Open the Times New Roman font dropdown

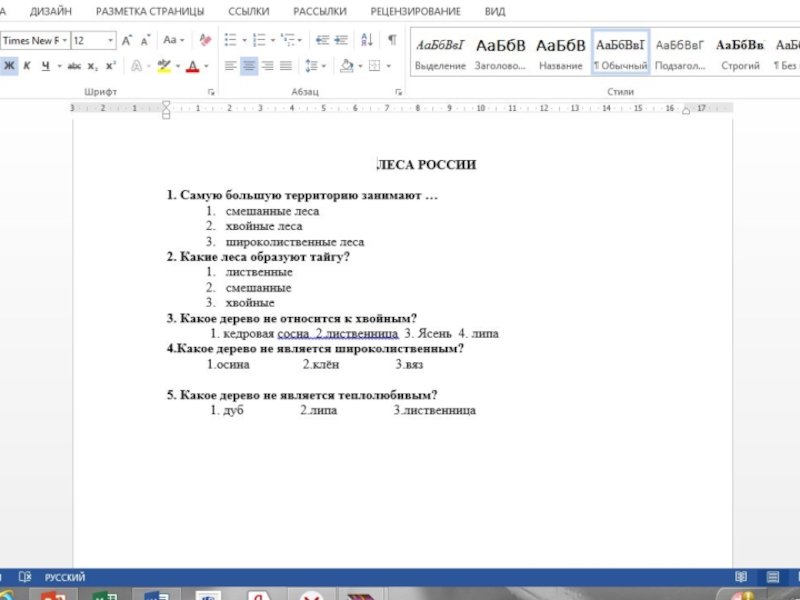coord(65,40)
